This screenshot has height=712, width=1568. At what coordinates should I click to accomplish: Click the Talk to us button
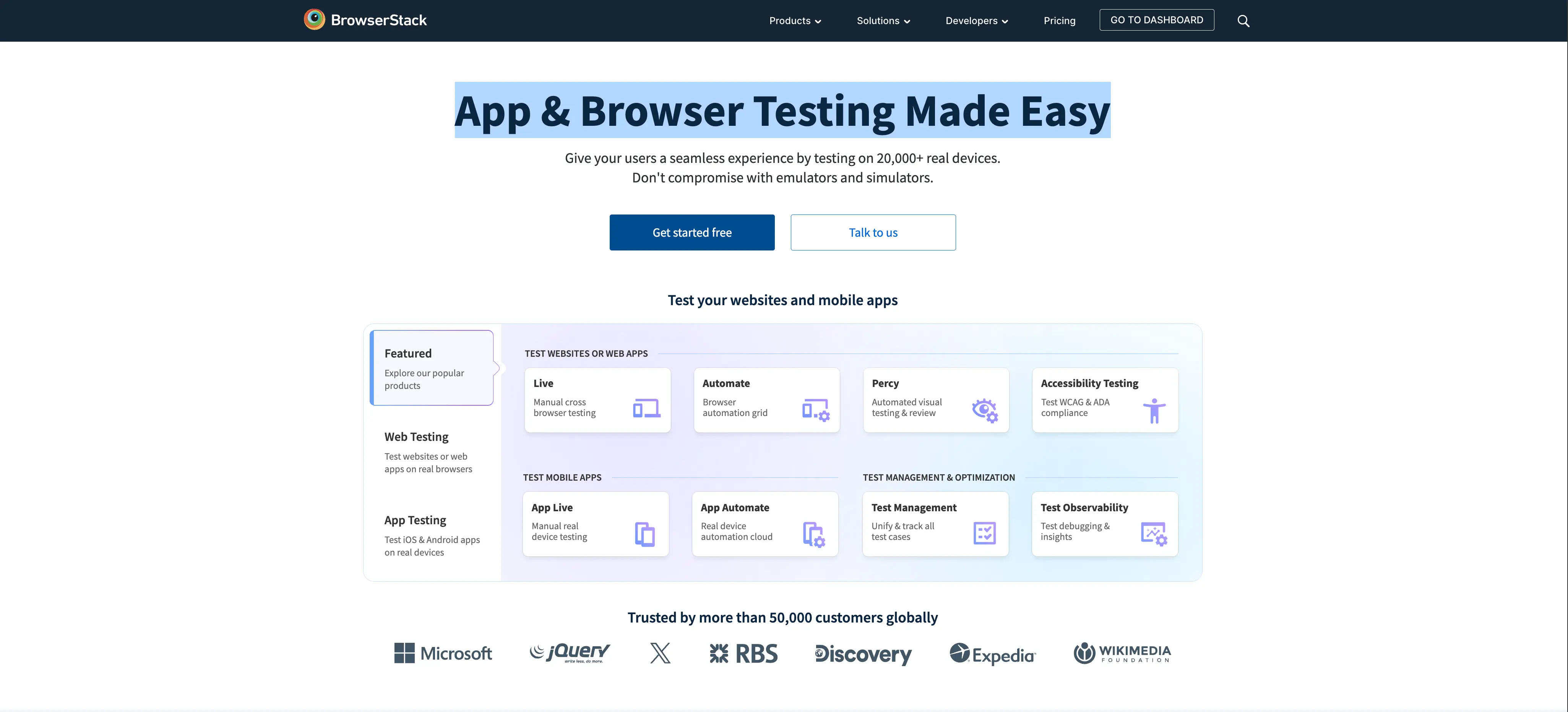873,232
